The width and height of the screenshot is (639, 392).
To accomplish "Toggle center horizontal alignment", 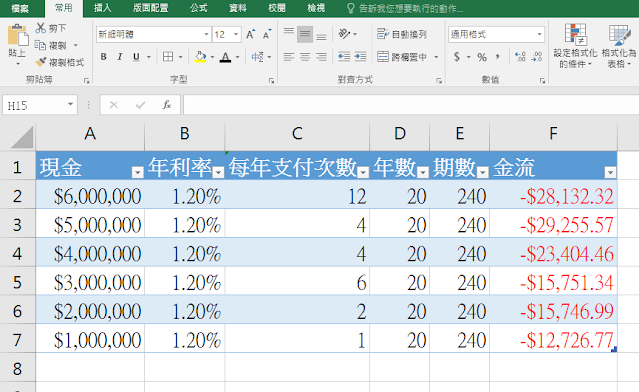I will [305, 57].
